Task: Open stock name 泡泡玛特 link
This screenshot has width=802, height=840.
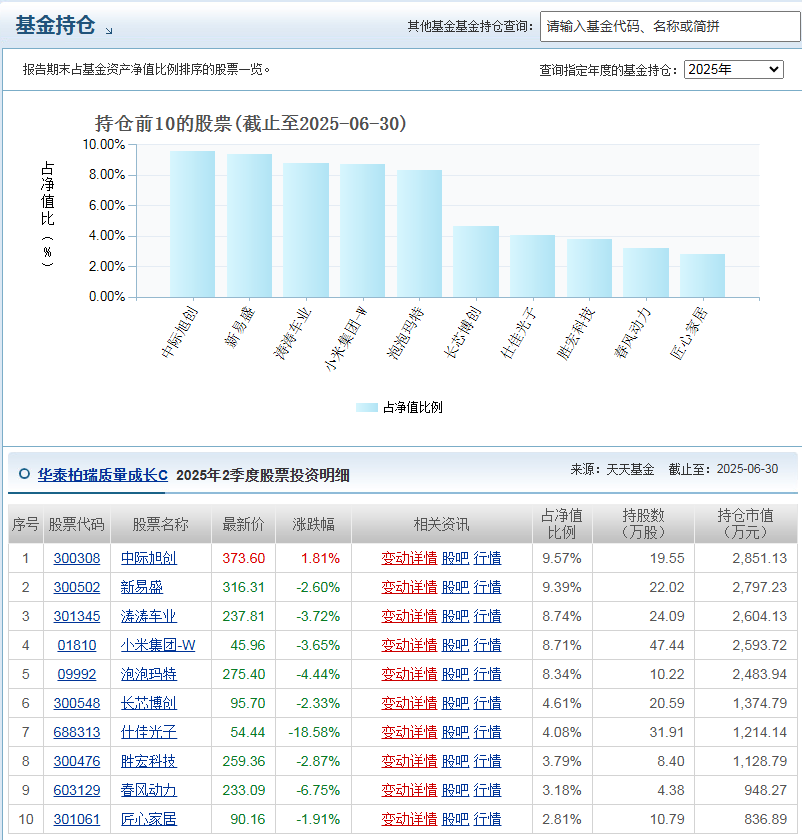Action: [x=148, y=674]
